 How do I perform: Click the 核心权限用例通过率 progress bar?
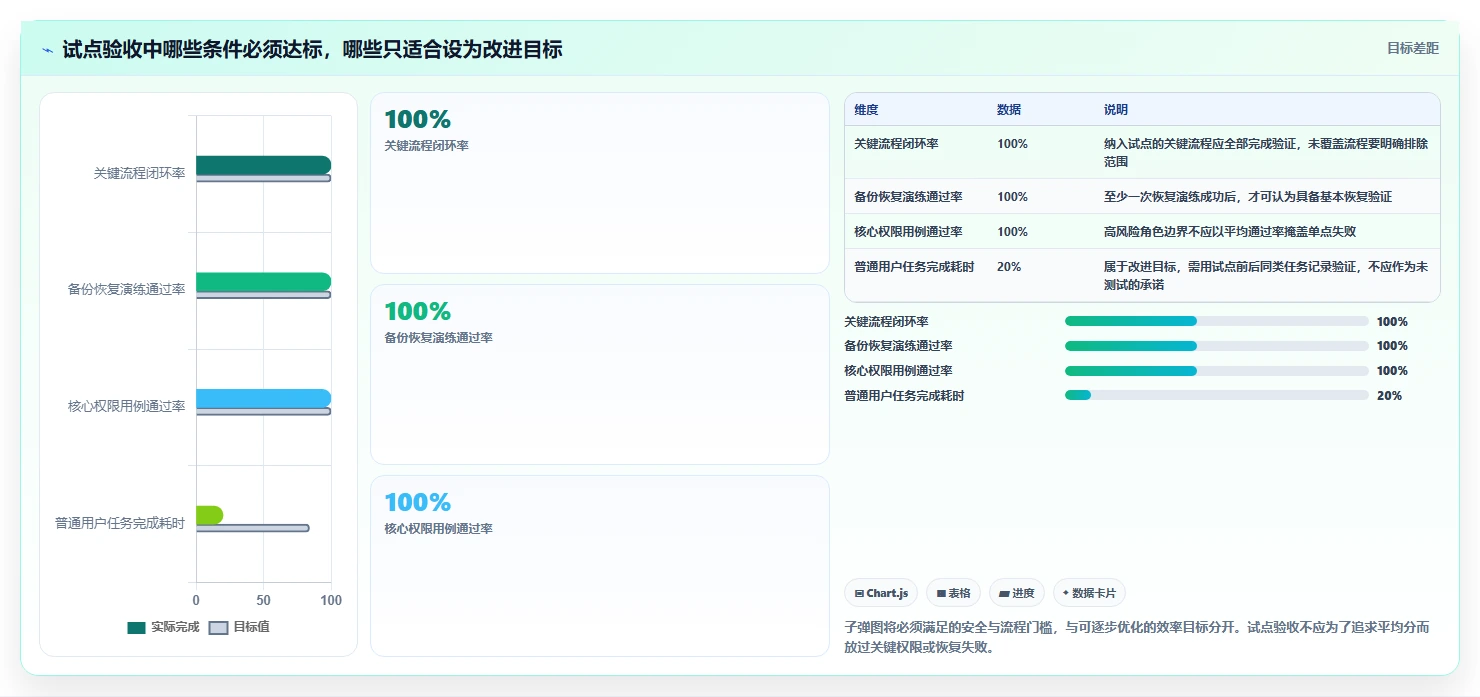pos(1217,371)
